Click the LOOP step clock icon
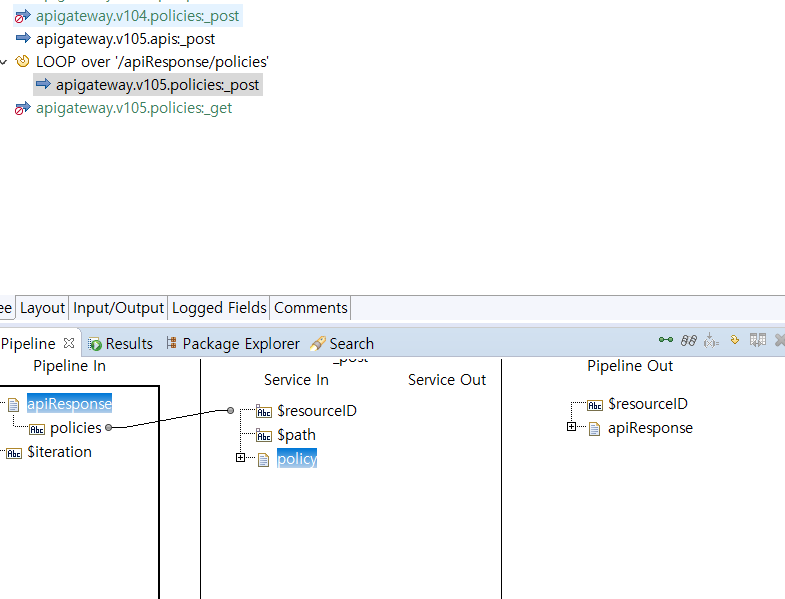The width and height of the screenshot is (785, 599). [x=23, y=62]
